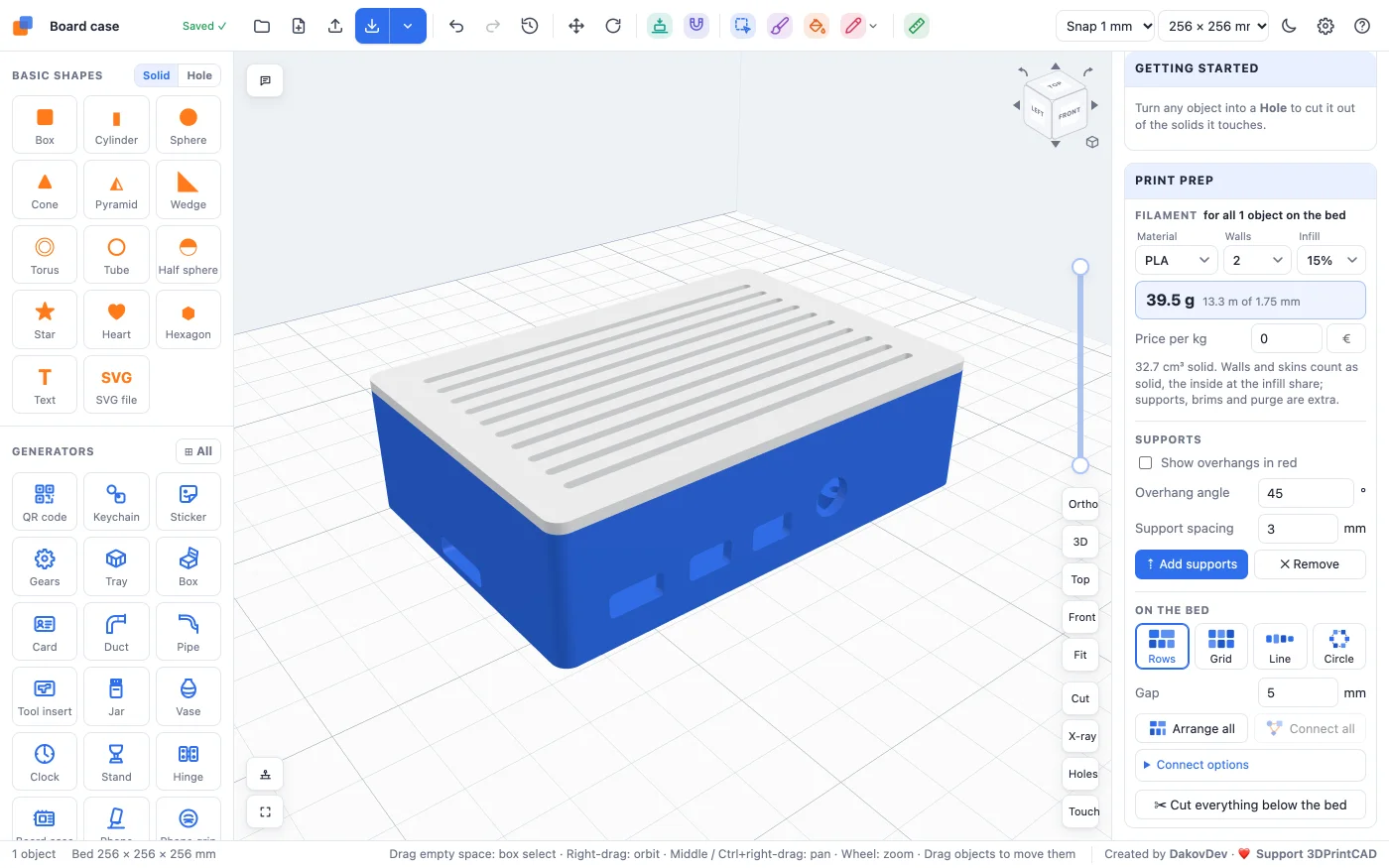Activate the green ruler measure tool
This screenshot has width=1389, height=868.
[917, 26]
